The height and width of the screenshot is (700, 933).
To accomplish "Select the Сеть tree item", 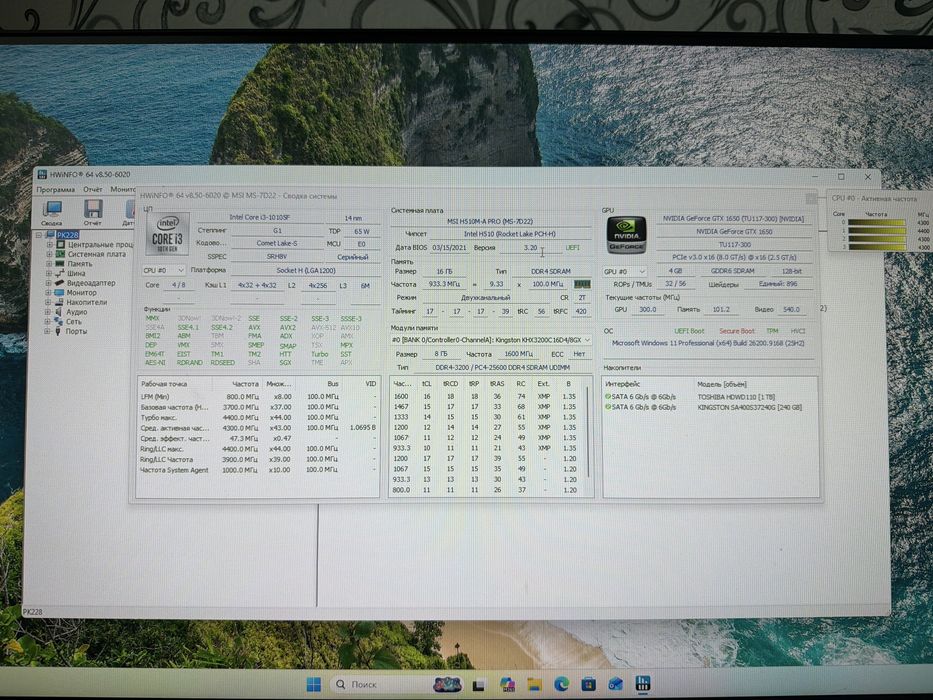I will (x=74, y=321).
